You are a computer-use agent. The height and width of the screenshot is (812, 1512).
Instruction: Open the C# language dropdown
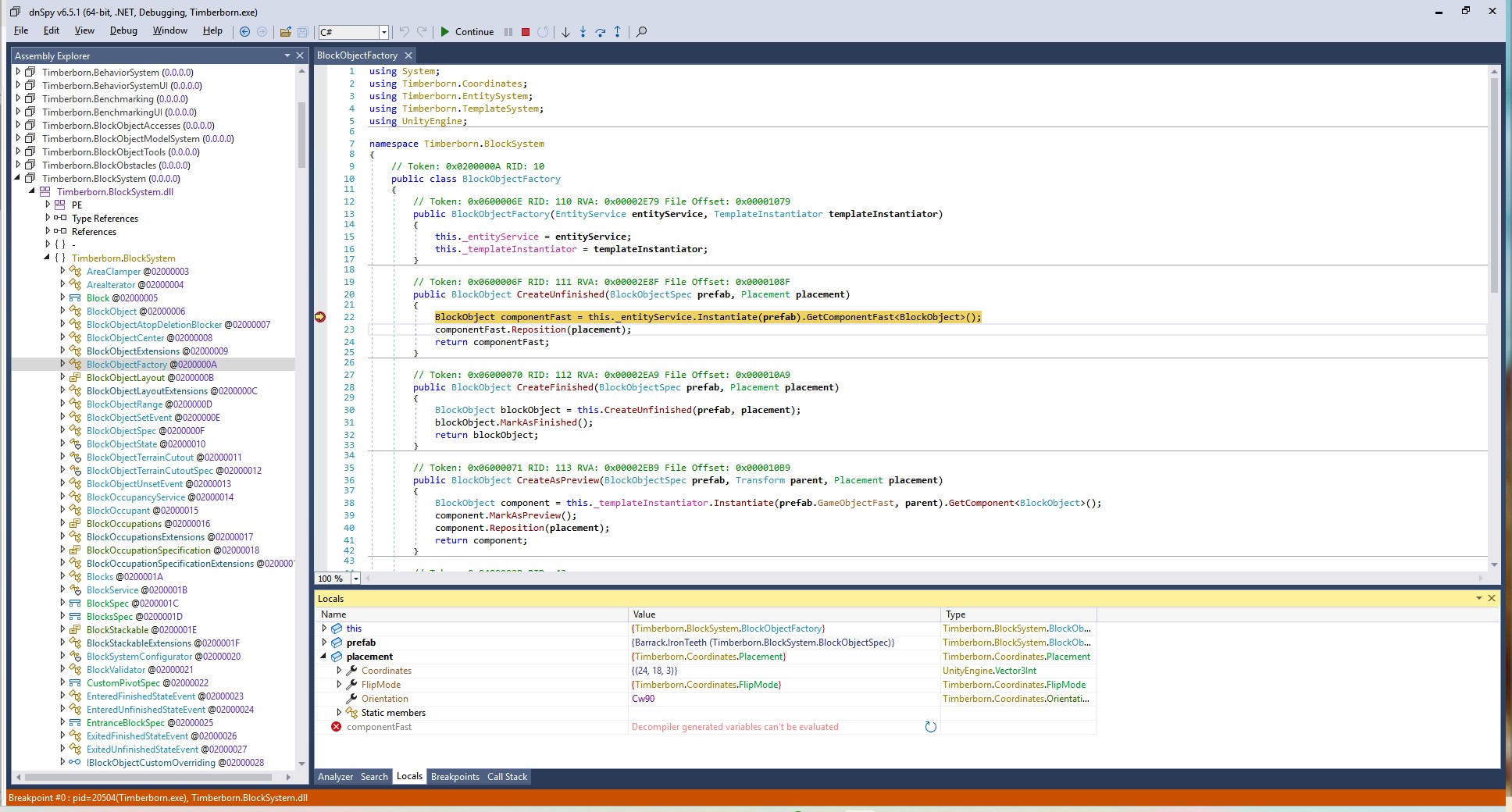[383, 32]
